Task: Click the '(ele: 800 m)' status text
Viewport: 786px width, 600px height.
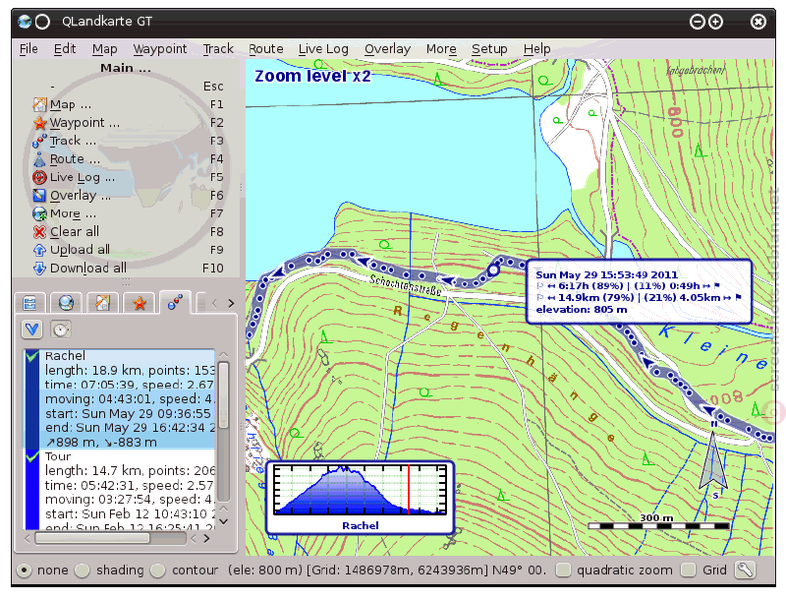Action: [x=265, y=570]
